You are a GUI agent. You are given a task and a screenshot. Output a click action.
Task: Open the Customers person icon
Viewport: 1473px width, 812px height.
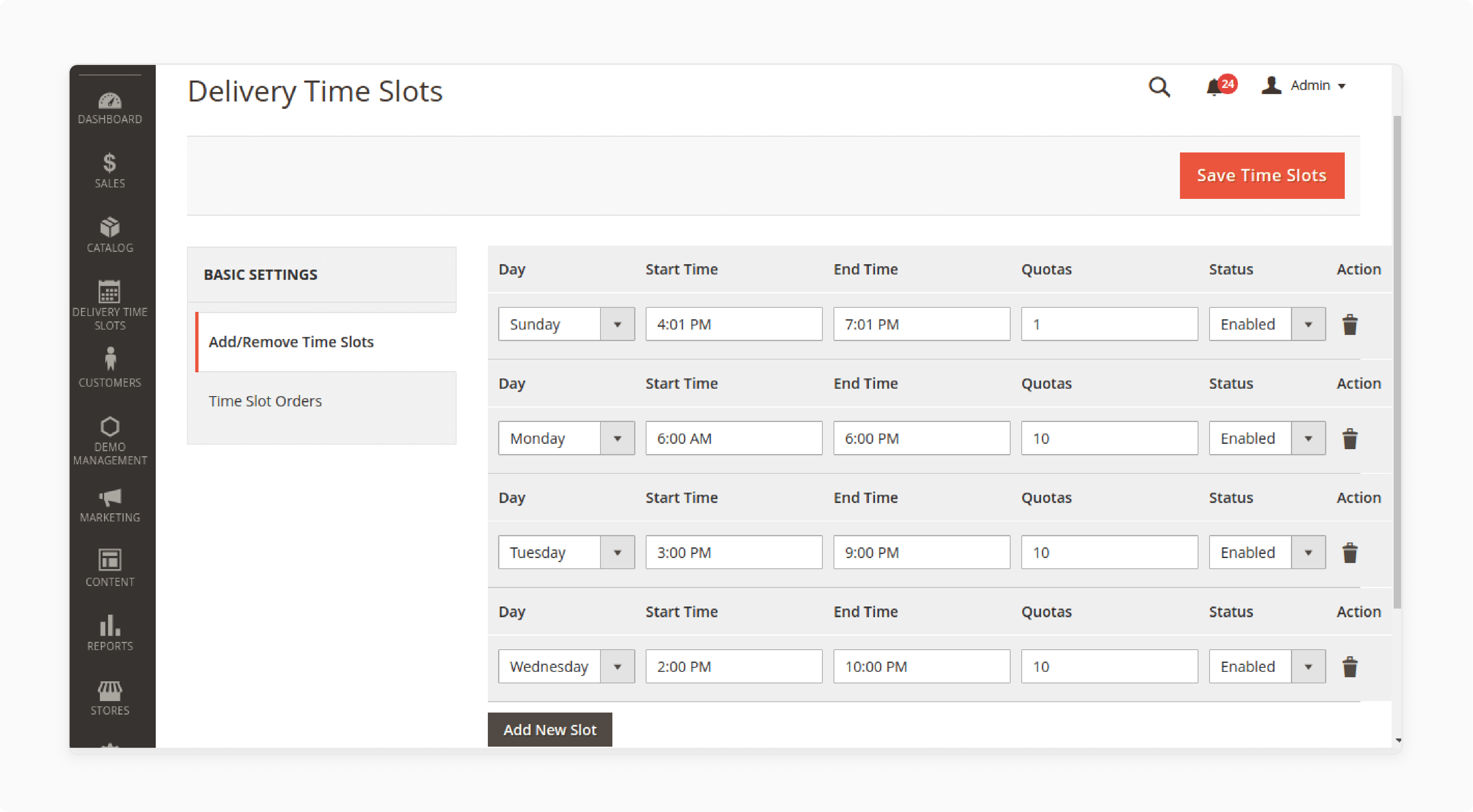[x=111, y=359]
